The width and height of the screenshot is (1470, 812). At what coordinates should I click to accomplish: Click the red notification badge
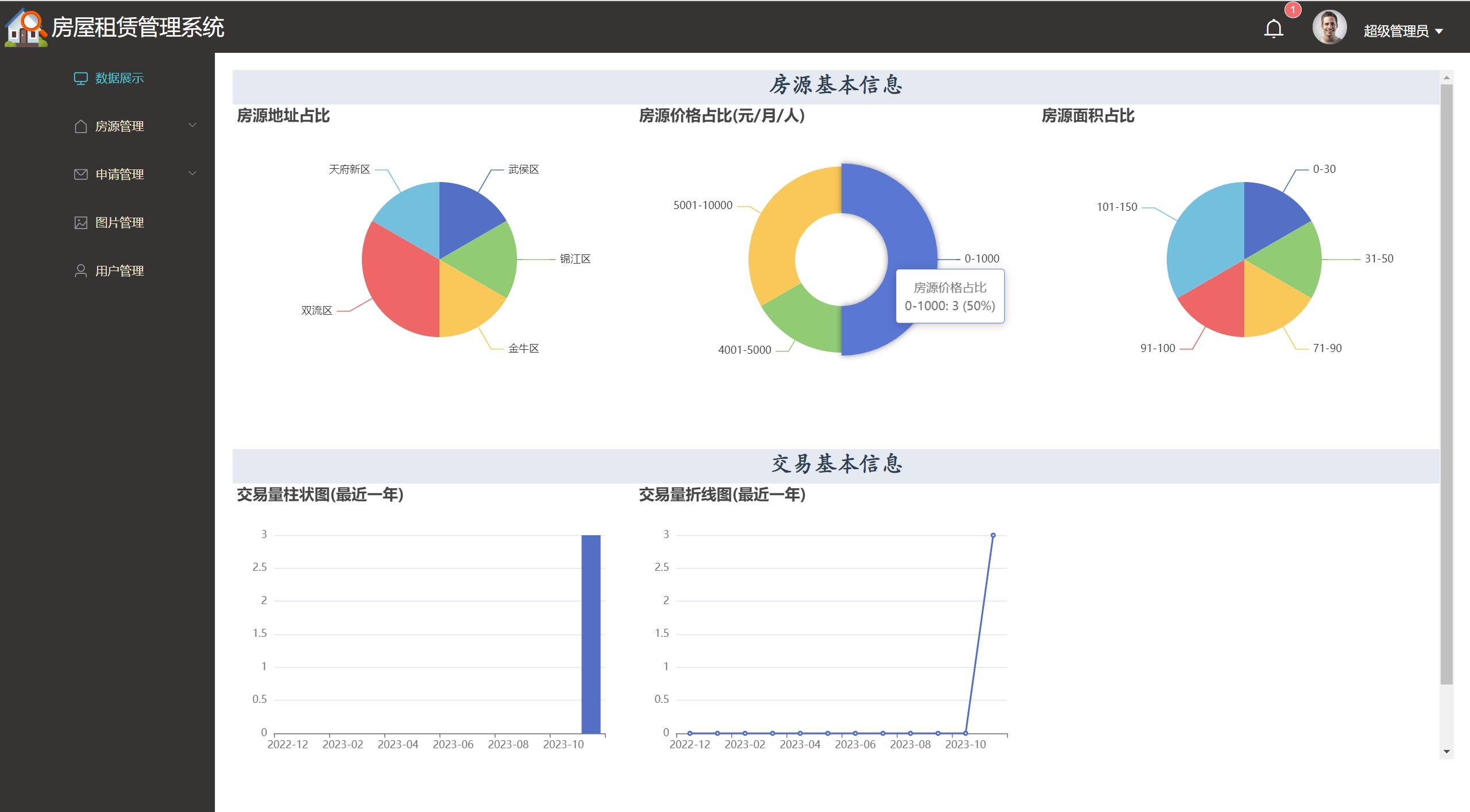[x=1292, y=10]
